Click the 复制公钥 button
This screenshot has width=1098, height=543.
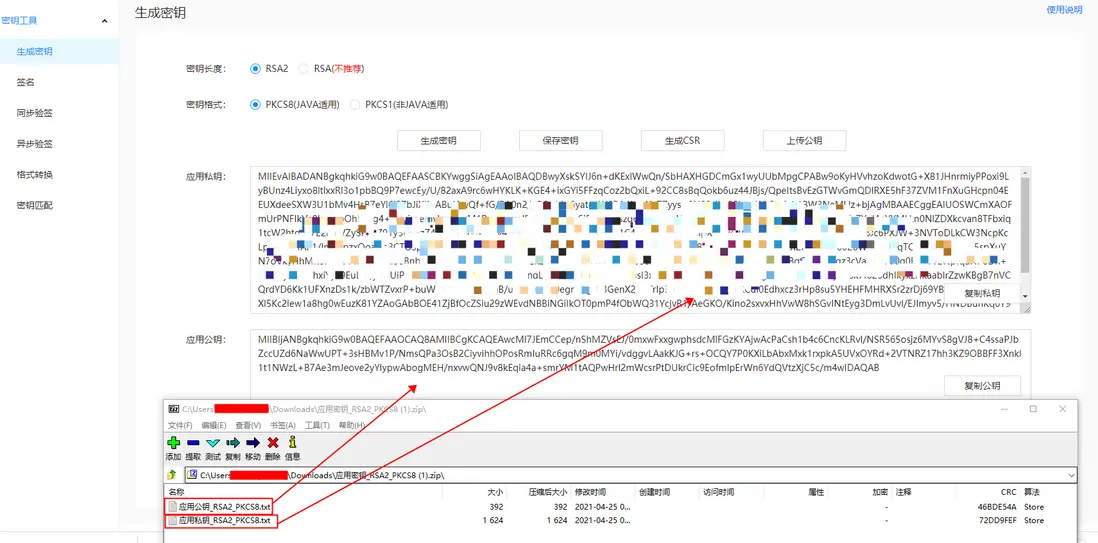pyautogui.click(x=982, y=386)
